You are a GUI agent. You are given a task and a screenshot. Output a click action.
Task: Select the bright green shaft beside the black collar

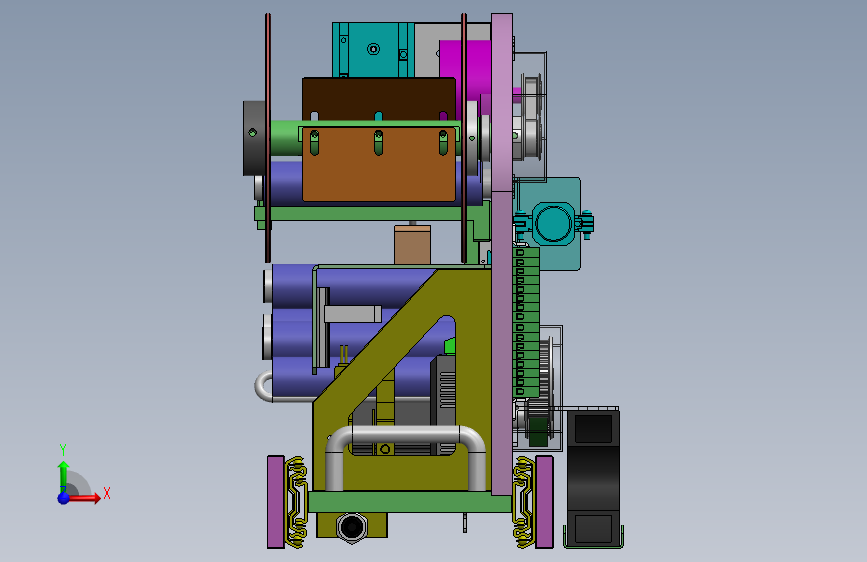coord(286,138)
